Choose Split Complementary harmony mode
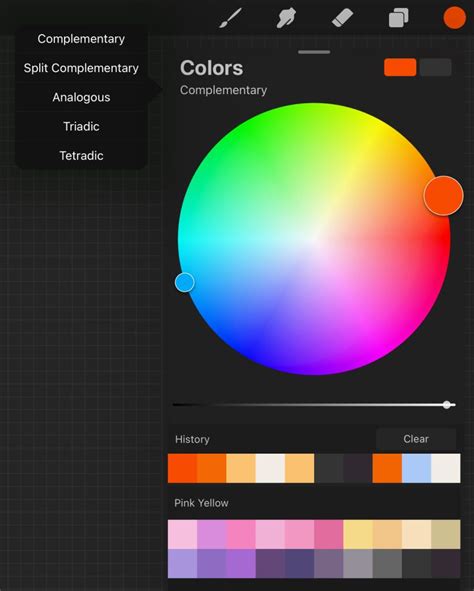 pyautogui.click(x=81, y=68)
